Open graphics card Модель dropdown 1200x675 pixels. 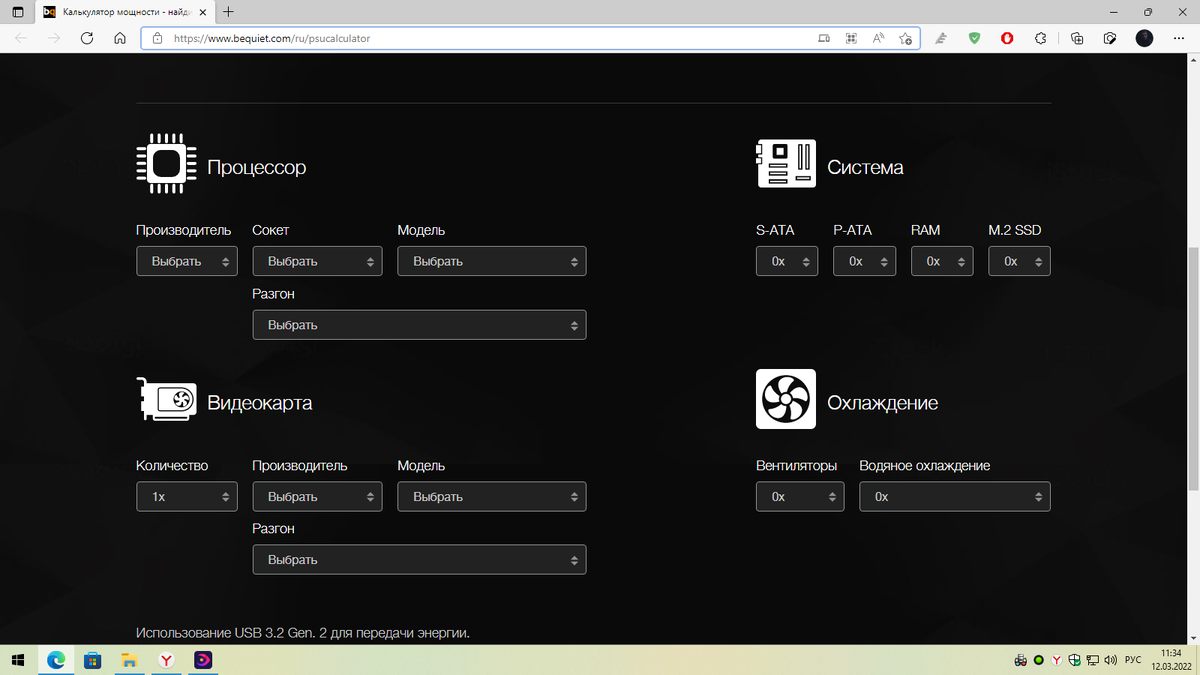492,497
